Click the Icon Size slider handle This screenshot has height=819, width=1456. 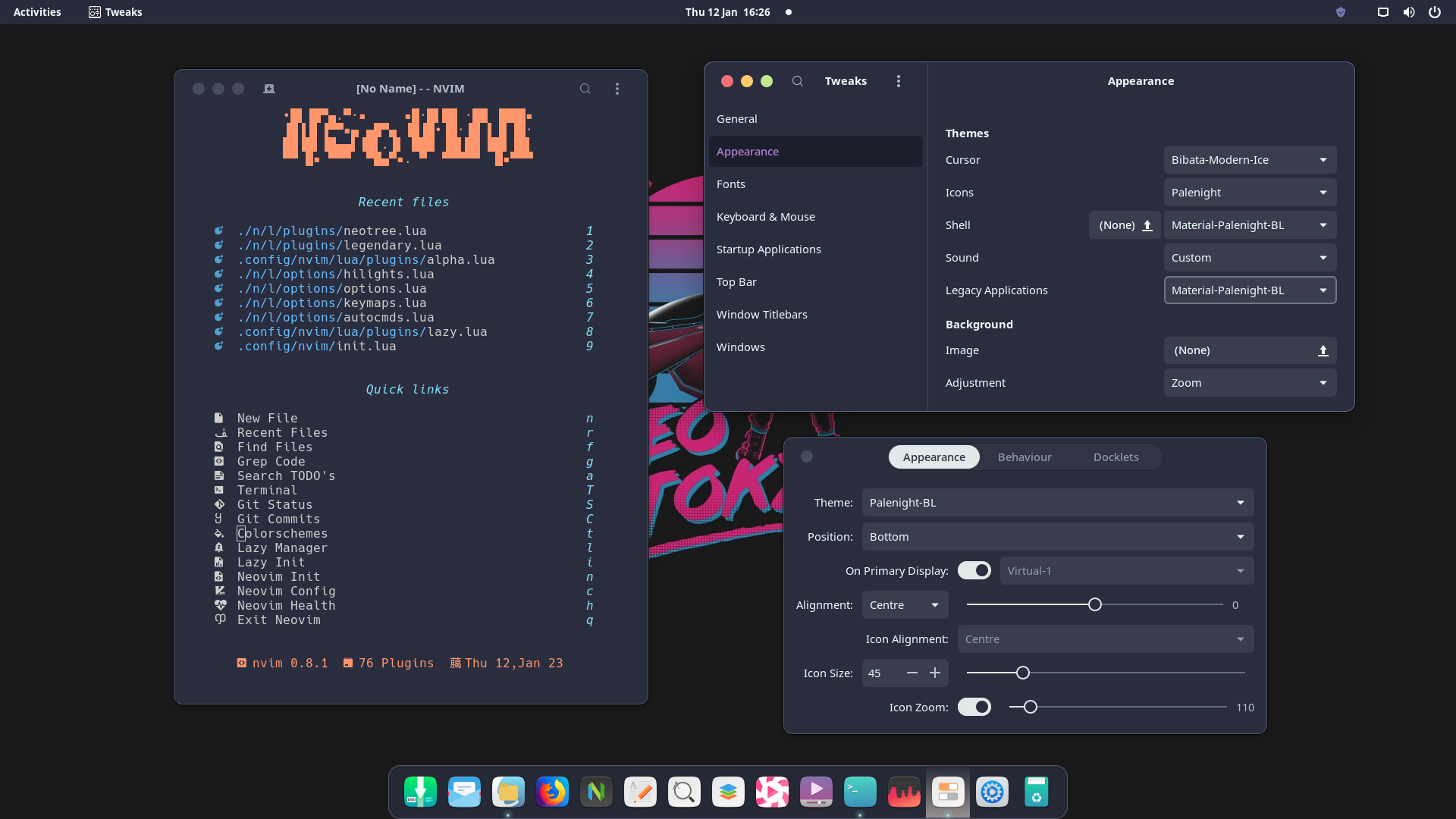click(1023, 673)
